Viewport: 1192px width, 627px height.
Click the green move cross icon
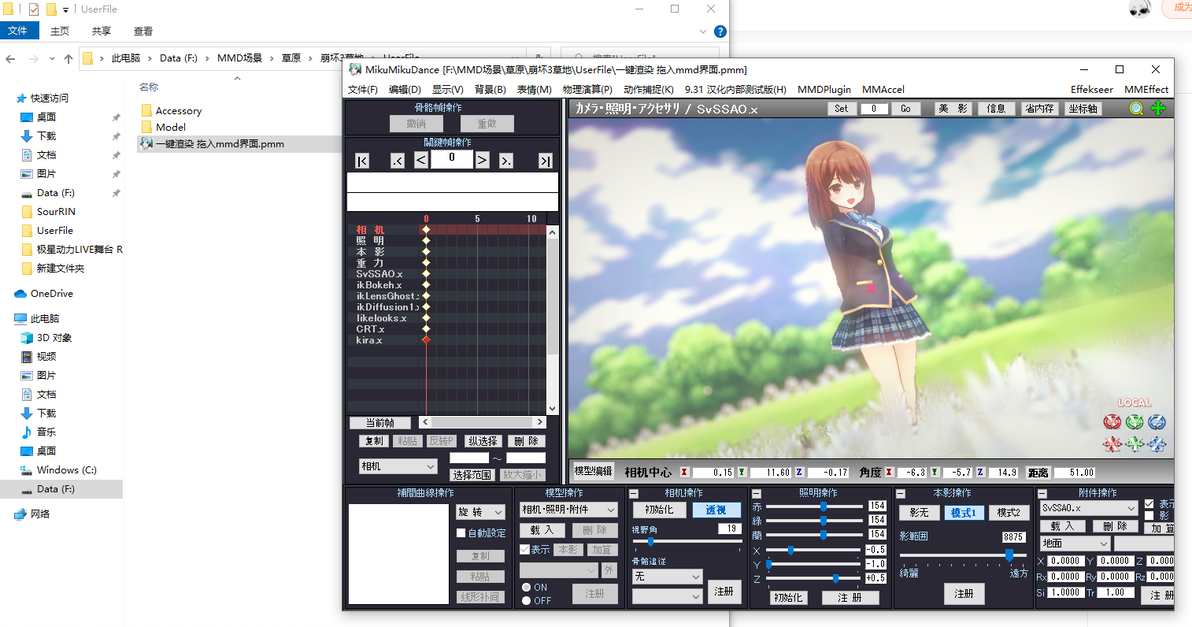click(x=1158, y=109)
